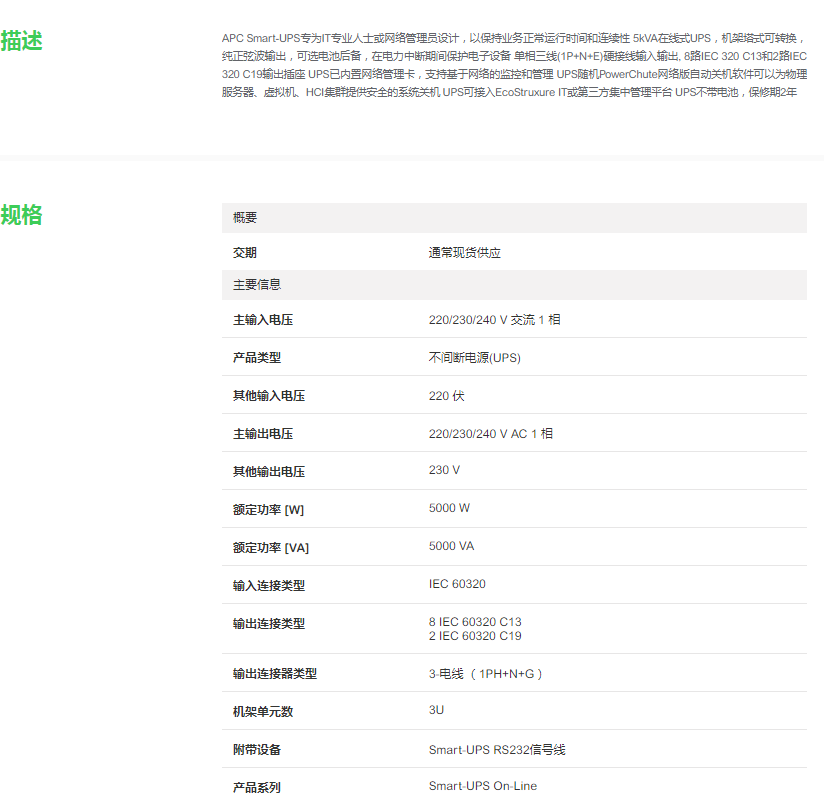Viewport: 824px width, 795px height.
Task: Click the 220/230/240 V AC 1 相 value
Action: [490, 434]
